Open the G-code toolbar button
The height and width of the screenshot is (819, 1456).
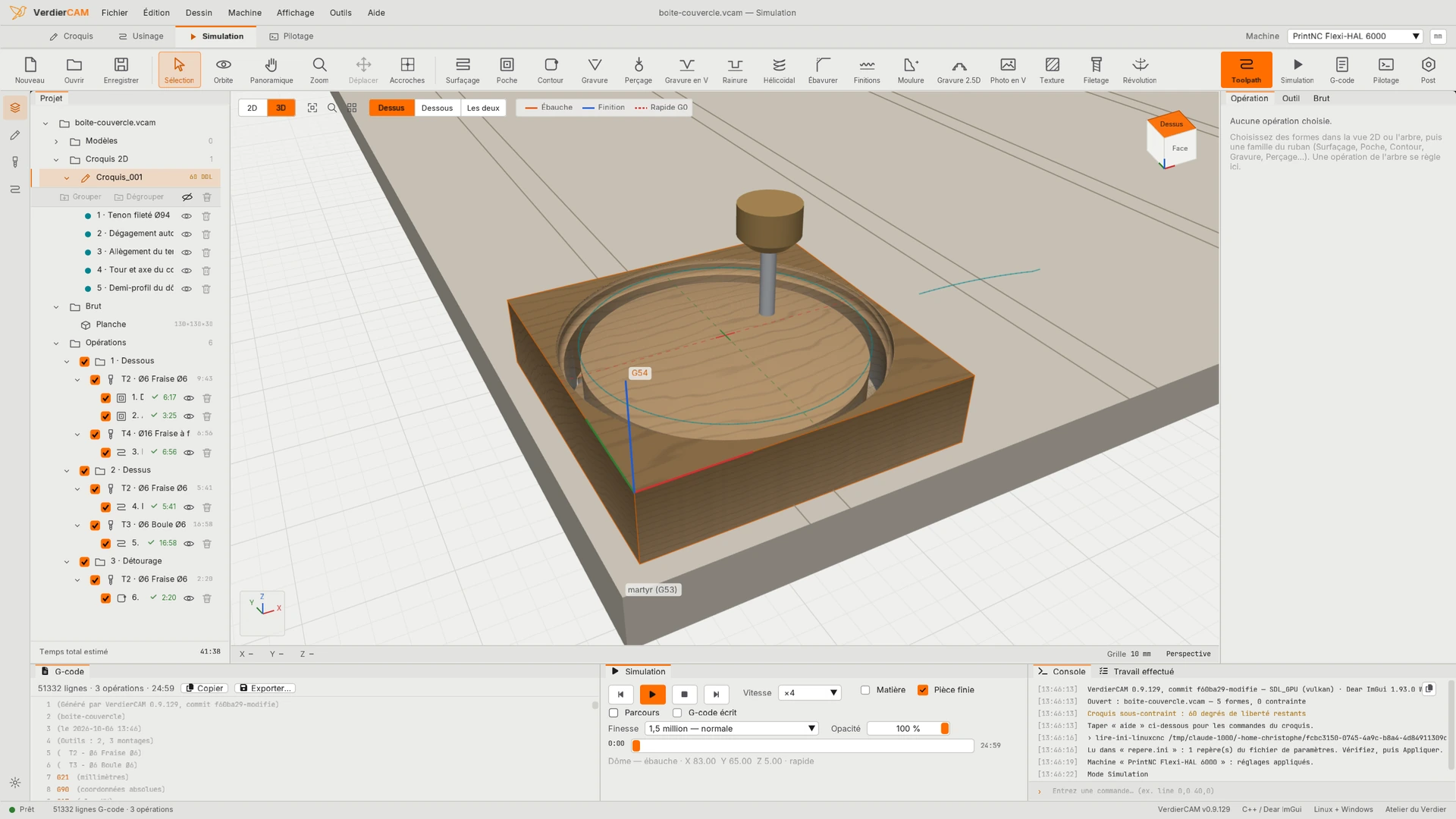[1341, 70]
